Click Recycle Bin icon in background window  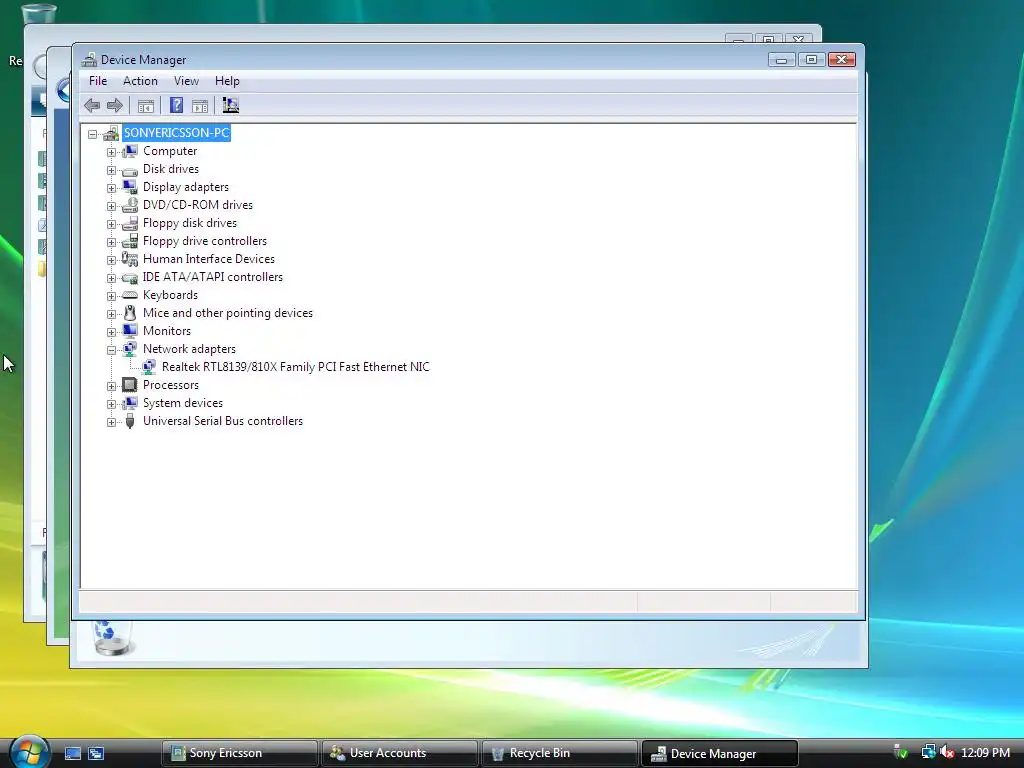click(112, 638)
